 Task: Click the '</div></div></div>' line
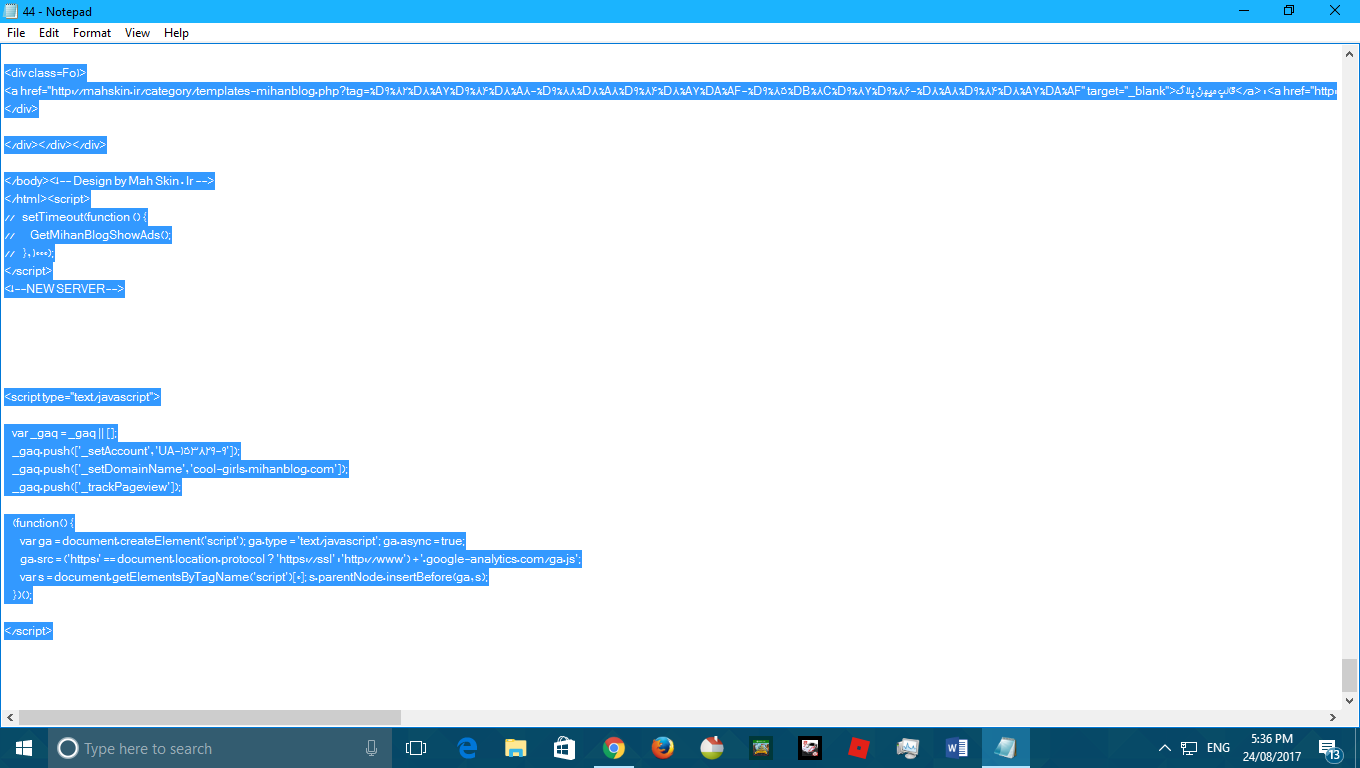pyautogui.click(x=54, y=145)
